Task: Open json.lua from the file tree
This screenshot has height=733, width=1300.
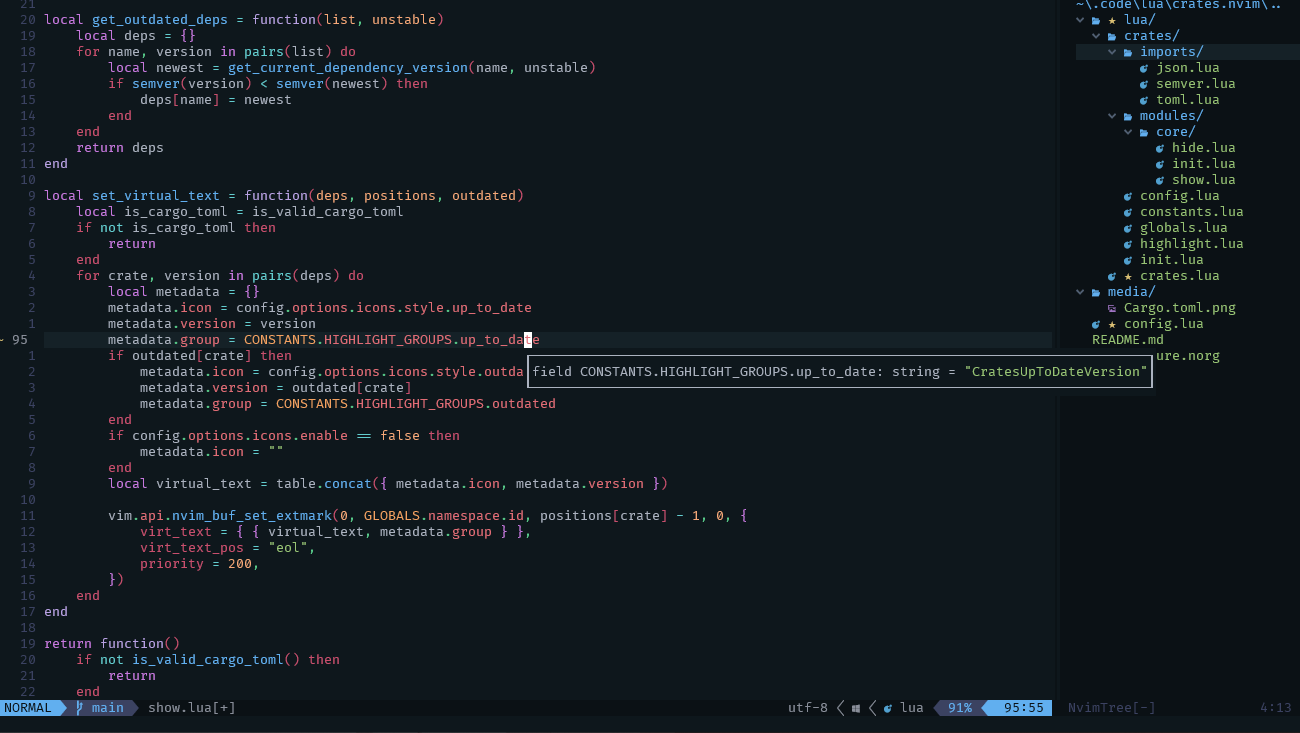Action: pyautogui.click(x=1188, y=68)
